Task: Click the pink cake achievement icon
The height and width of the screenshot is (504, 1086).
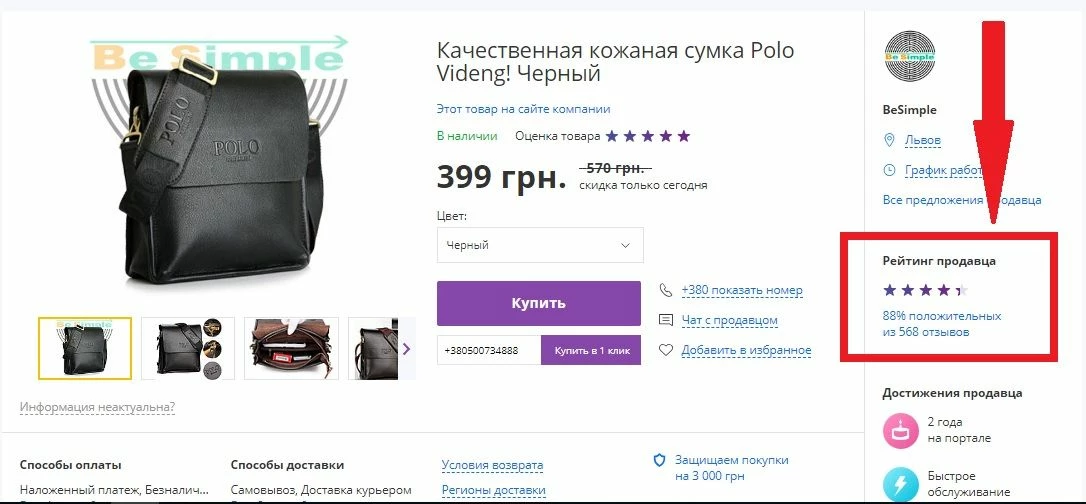Action: (x=900, y=429)
